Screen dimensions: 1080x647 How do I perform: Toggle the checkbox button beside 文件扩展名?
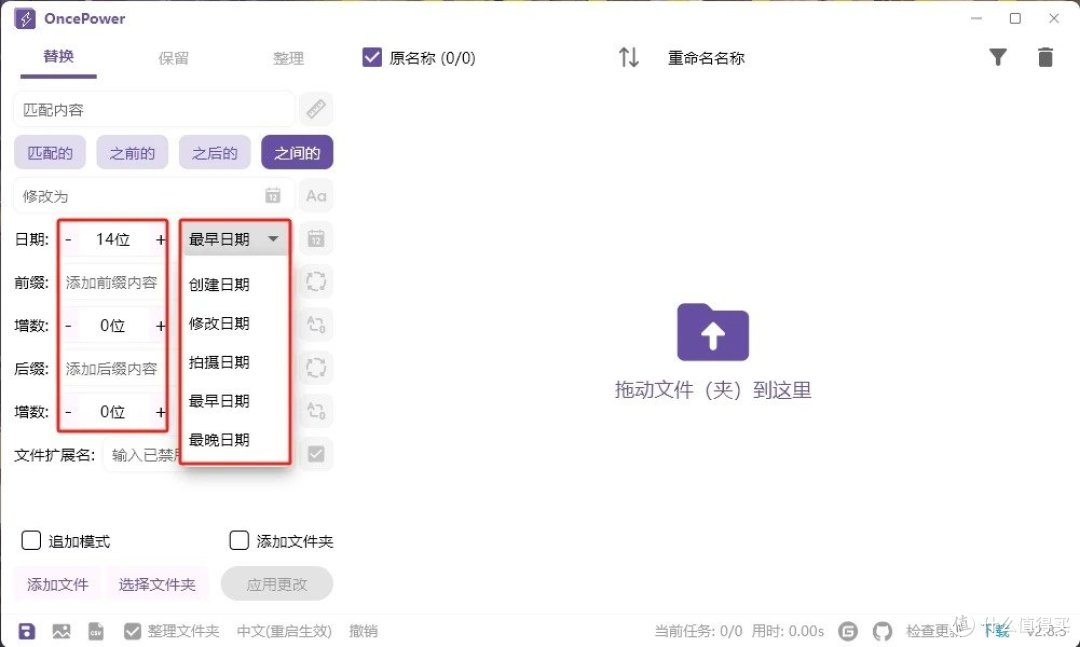[x=315, y=454]
